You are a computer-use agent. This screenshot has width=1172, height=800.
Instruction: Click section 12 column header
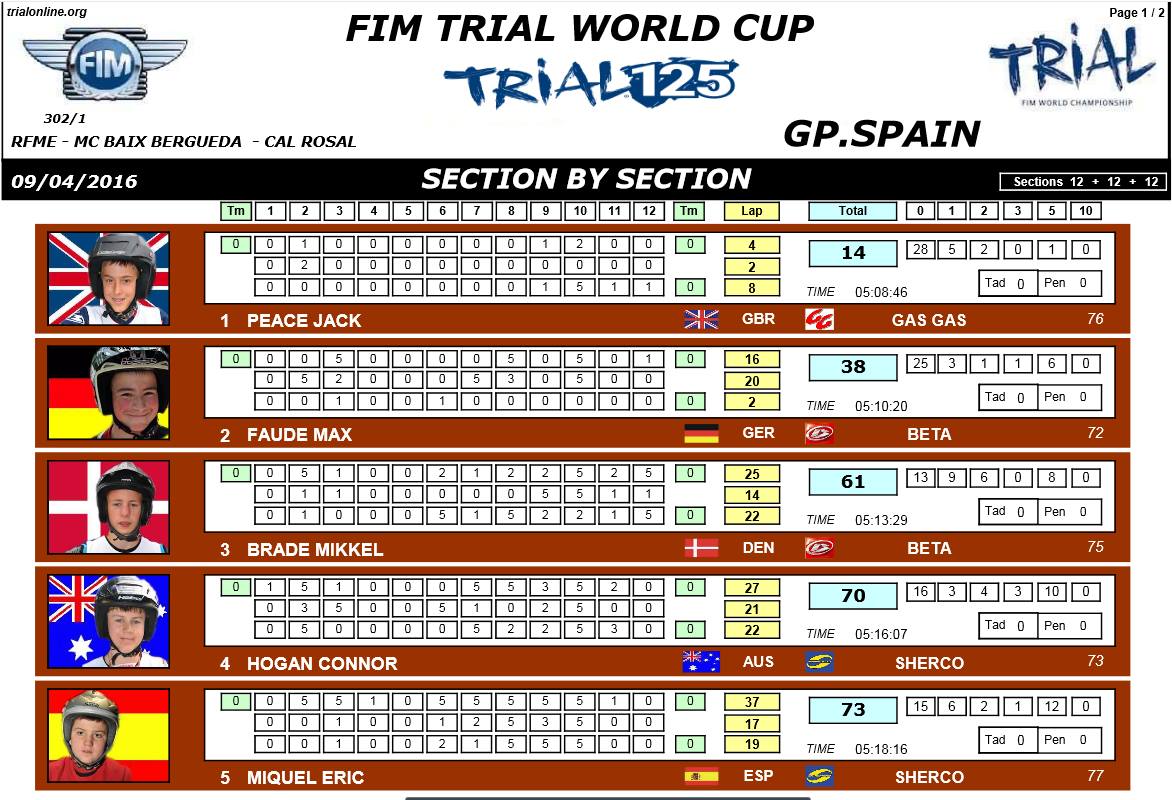point(650,211)
